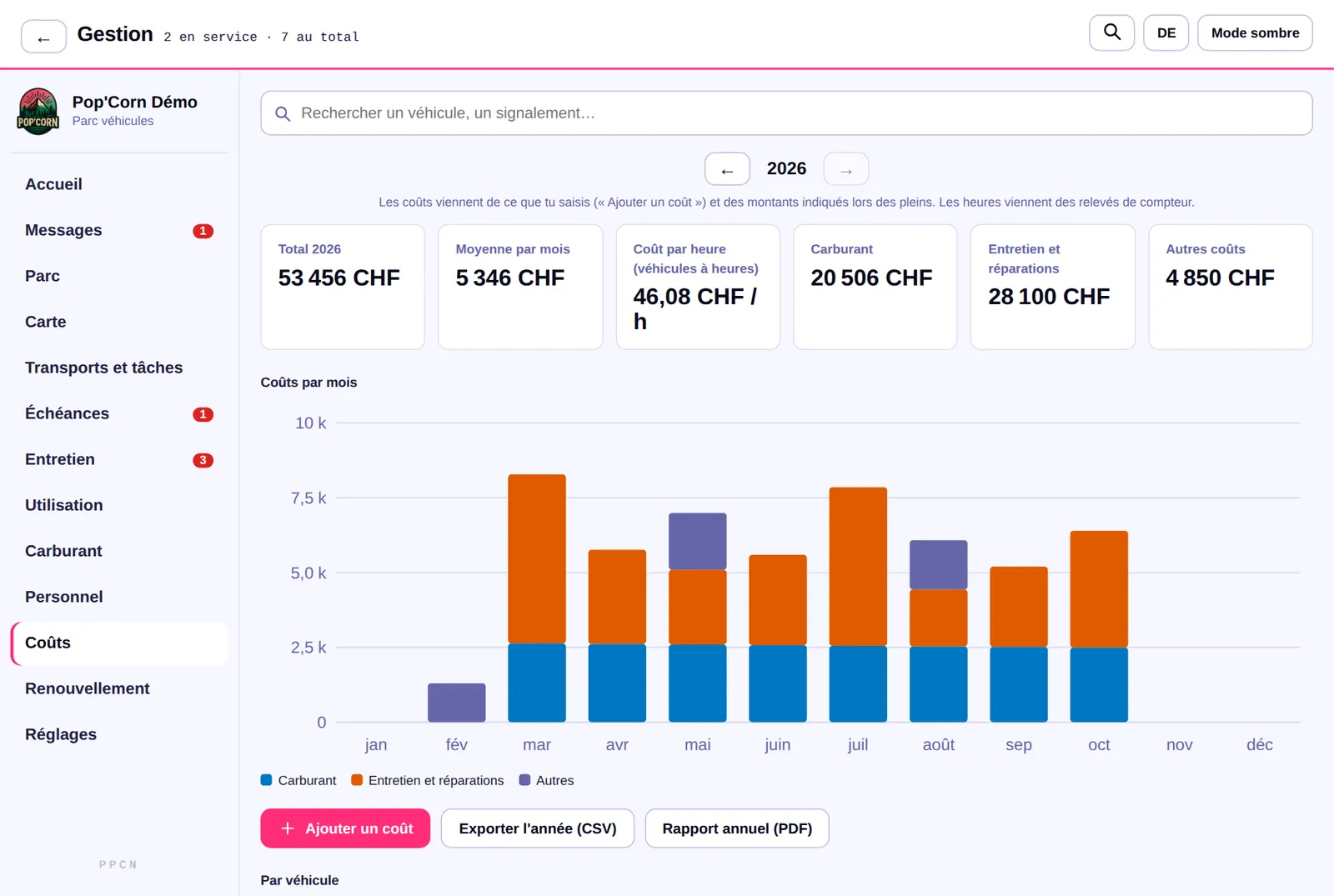Open Réglages in the sidebar

click(x=119, y=734)
